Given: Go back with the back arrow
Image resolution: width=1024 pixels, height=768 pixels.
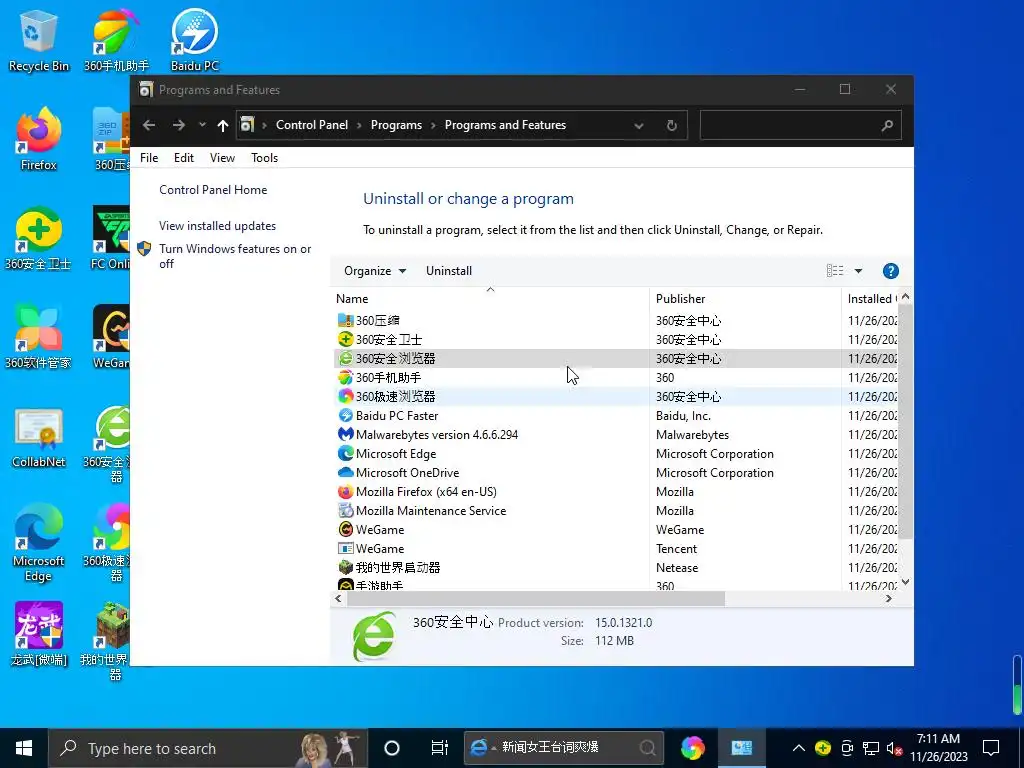Looking at the screenshot, I should click(149, 125).
